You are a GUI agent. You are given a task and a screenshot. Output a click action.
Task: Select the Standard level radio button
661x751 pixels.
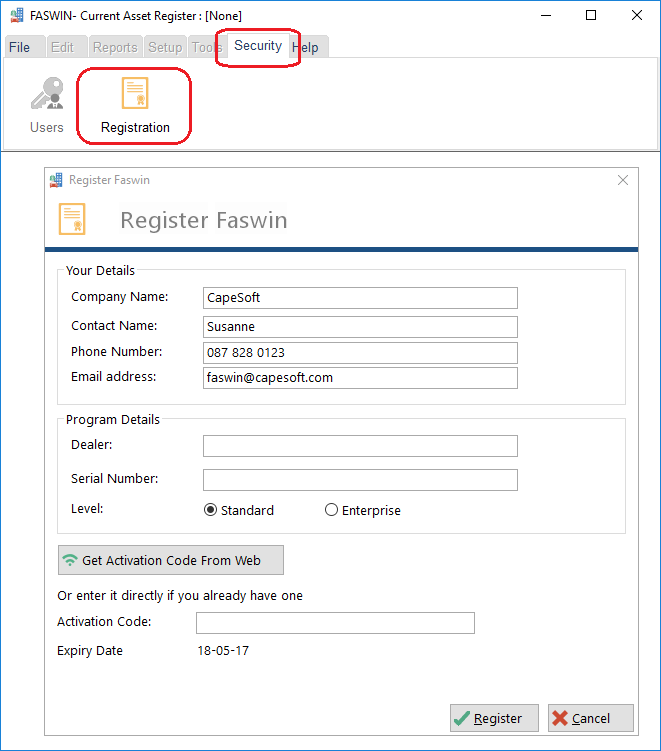point(210,510)
